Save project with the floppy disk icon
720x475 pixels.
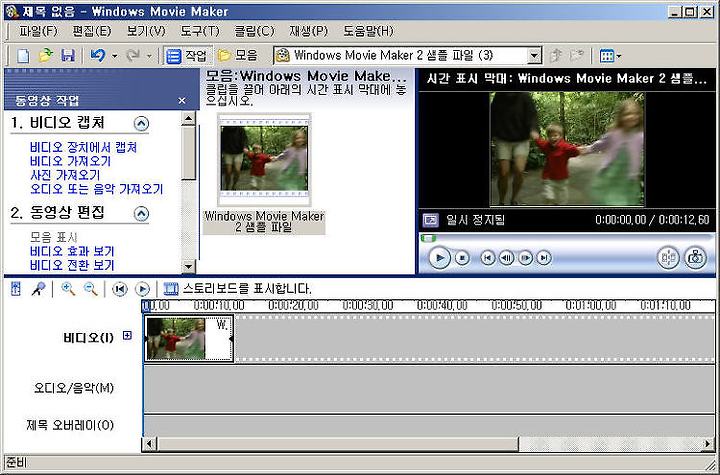tap(68, 56)
